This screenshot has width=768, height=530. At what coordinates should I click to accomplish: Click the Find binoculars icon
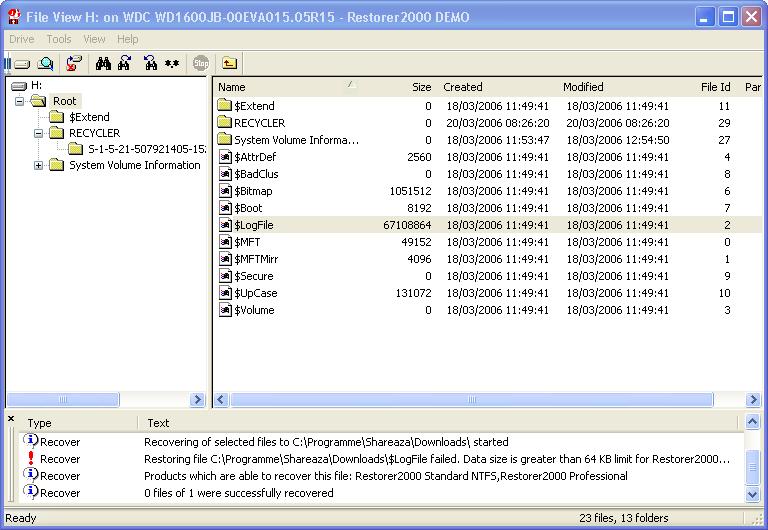[103, 63]
